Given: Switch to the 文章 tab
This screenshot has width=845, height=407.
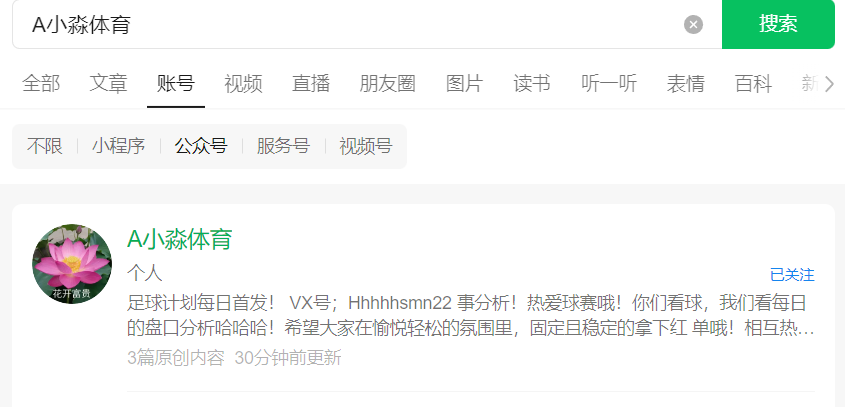Looking at the screenshot, I should point(108,84).
